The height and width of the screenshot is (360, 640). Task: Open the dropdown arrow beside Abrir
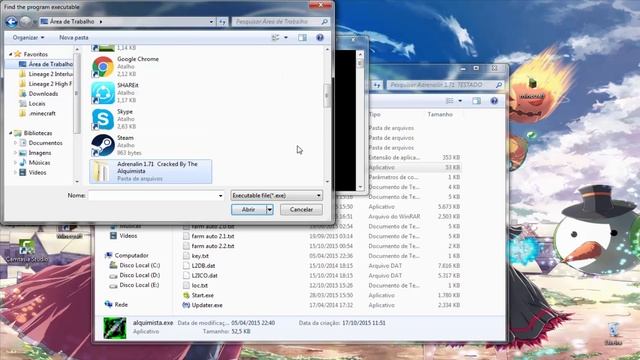[270, 209]
